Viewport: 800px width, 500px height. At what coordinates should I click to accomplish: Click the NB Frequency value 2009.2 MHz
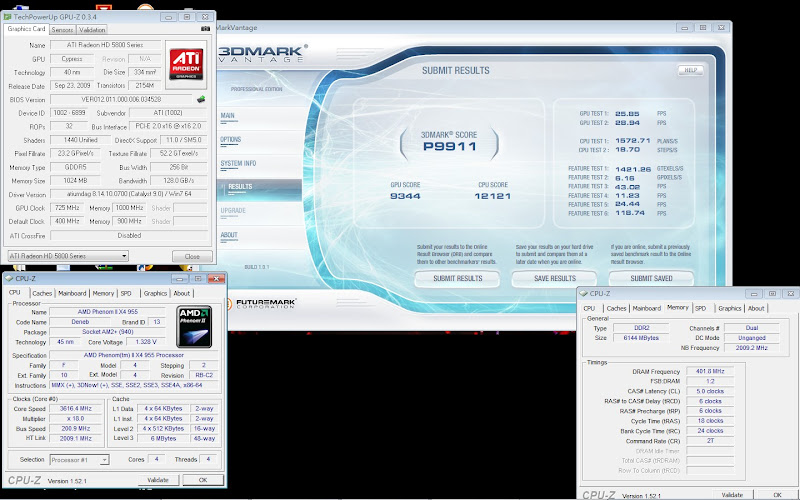coord(752,348)
